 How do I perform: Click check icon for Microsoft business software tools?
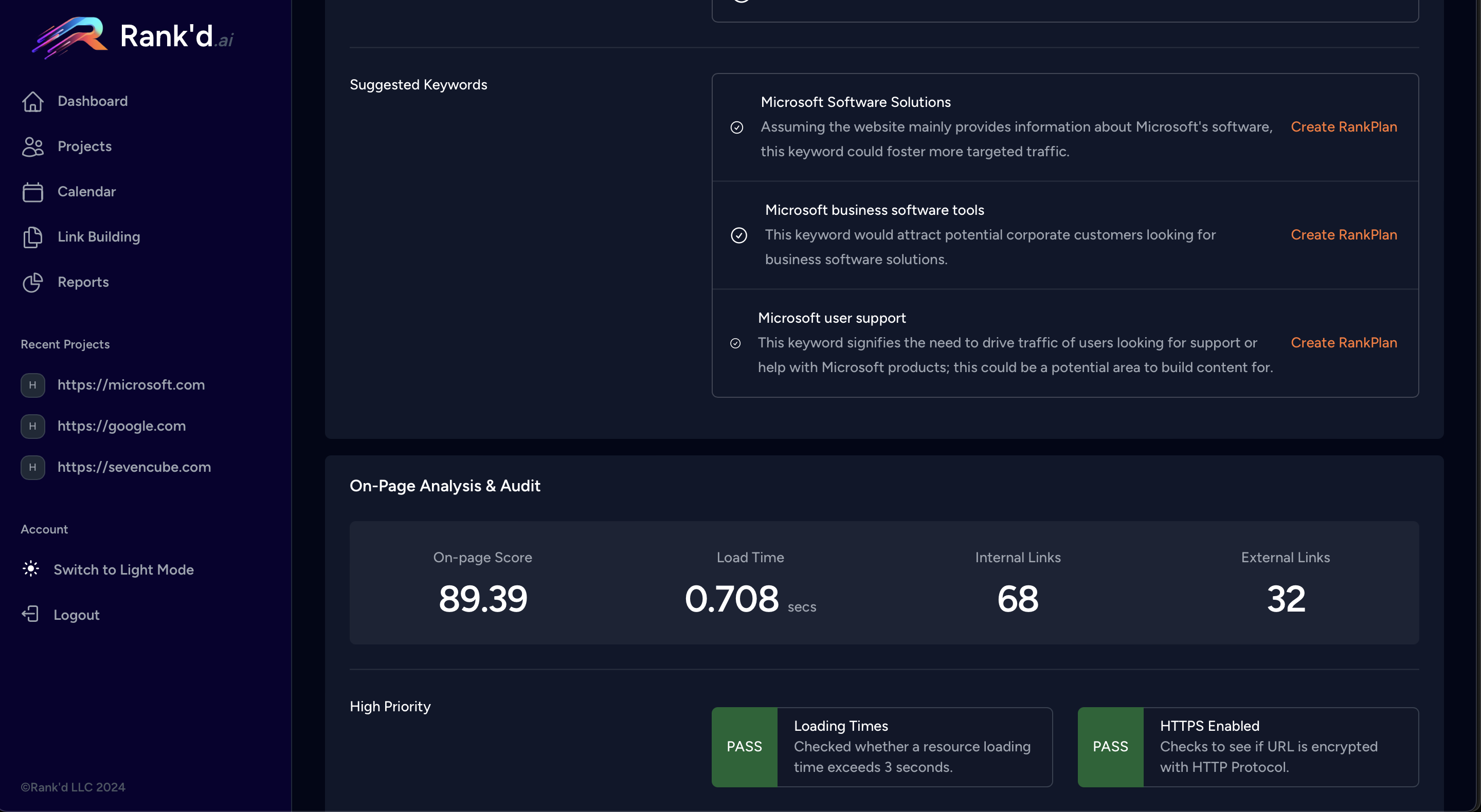(x=739, y=235)
